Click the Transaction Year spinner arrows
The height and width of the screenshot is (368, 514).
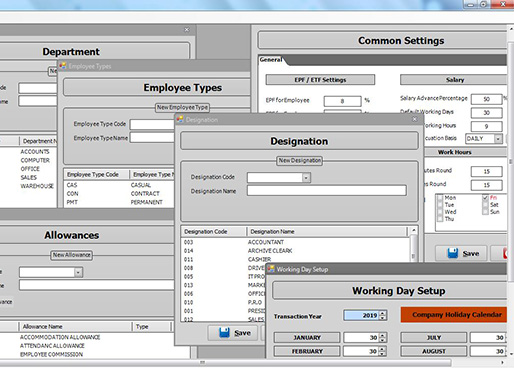click(x=383, y=315)
